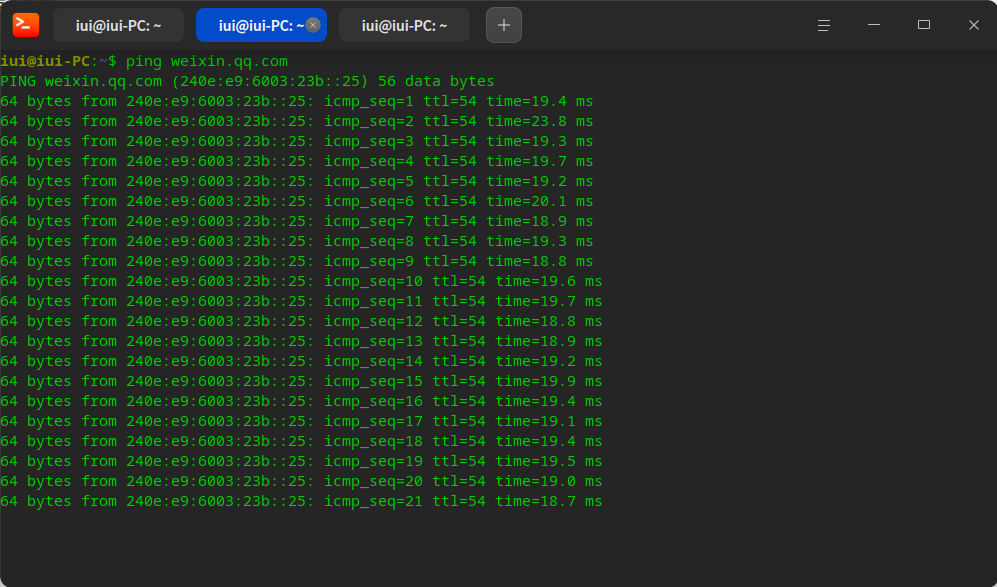Click the output row with icmp_seq=11

pos(301,301)
